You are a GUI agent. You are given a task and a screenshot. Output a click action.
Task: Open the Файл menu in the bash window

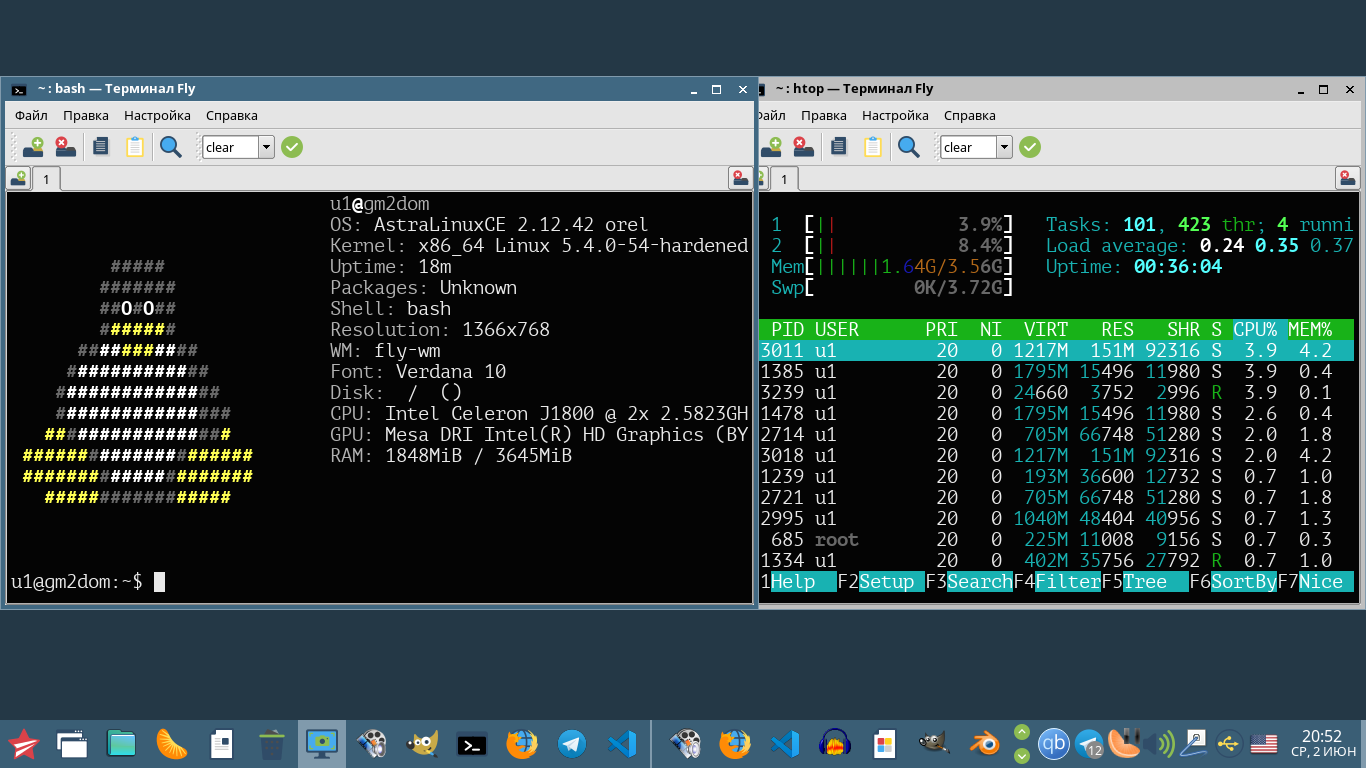31,115
